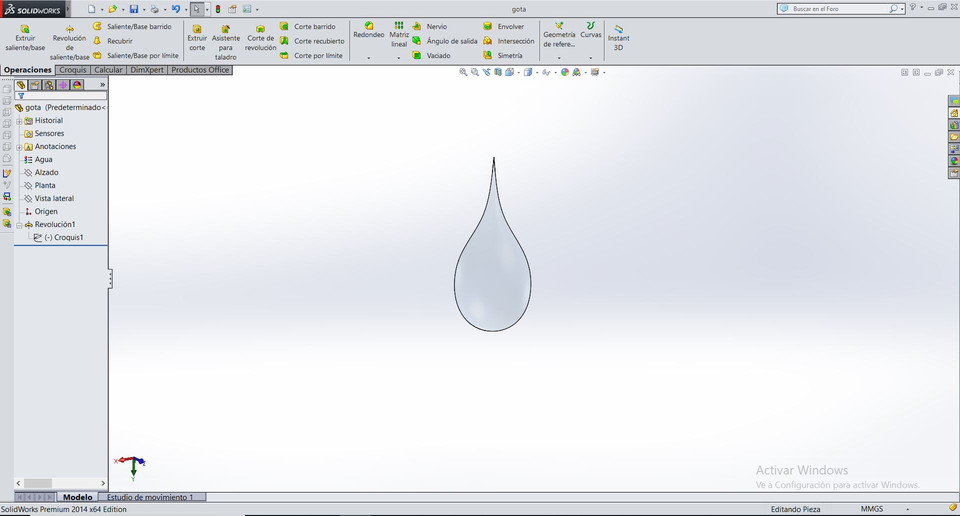Image resolution: width=960 pixels, height=516 pixels.
Task: Click Saliente/Base por límite
Action: [136, 55]
